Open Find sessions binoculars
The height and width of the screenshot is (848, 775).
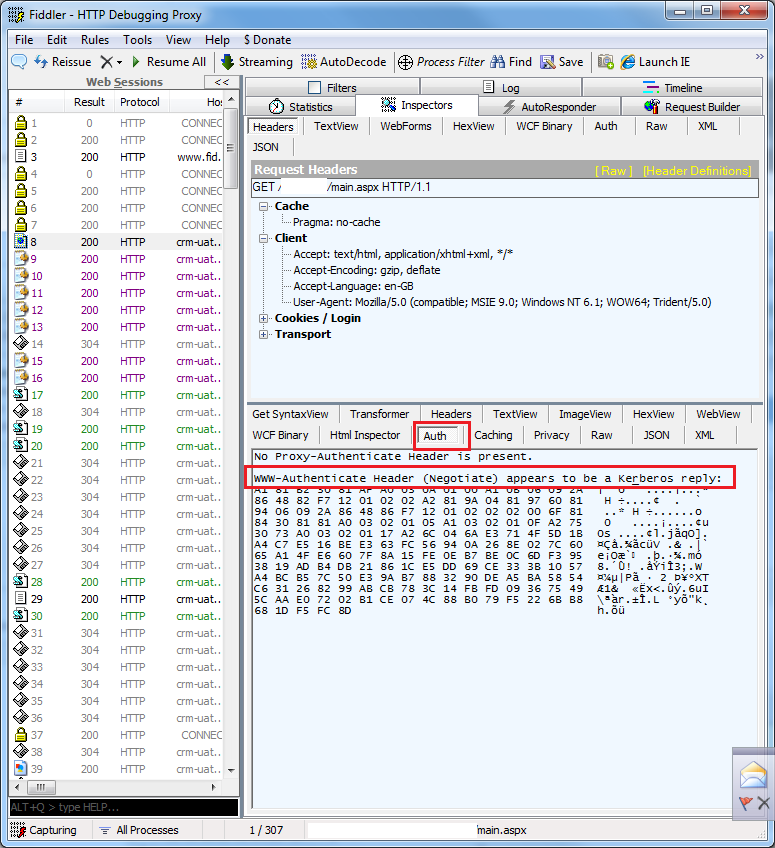(511, 62)
